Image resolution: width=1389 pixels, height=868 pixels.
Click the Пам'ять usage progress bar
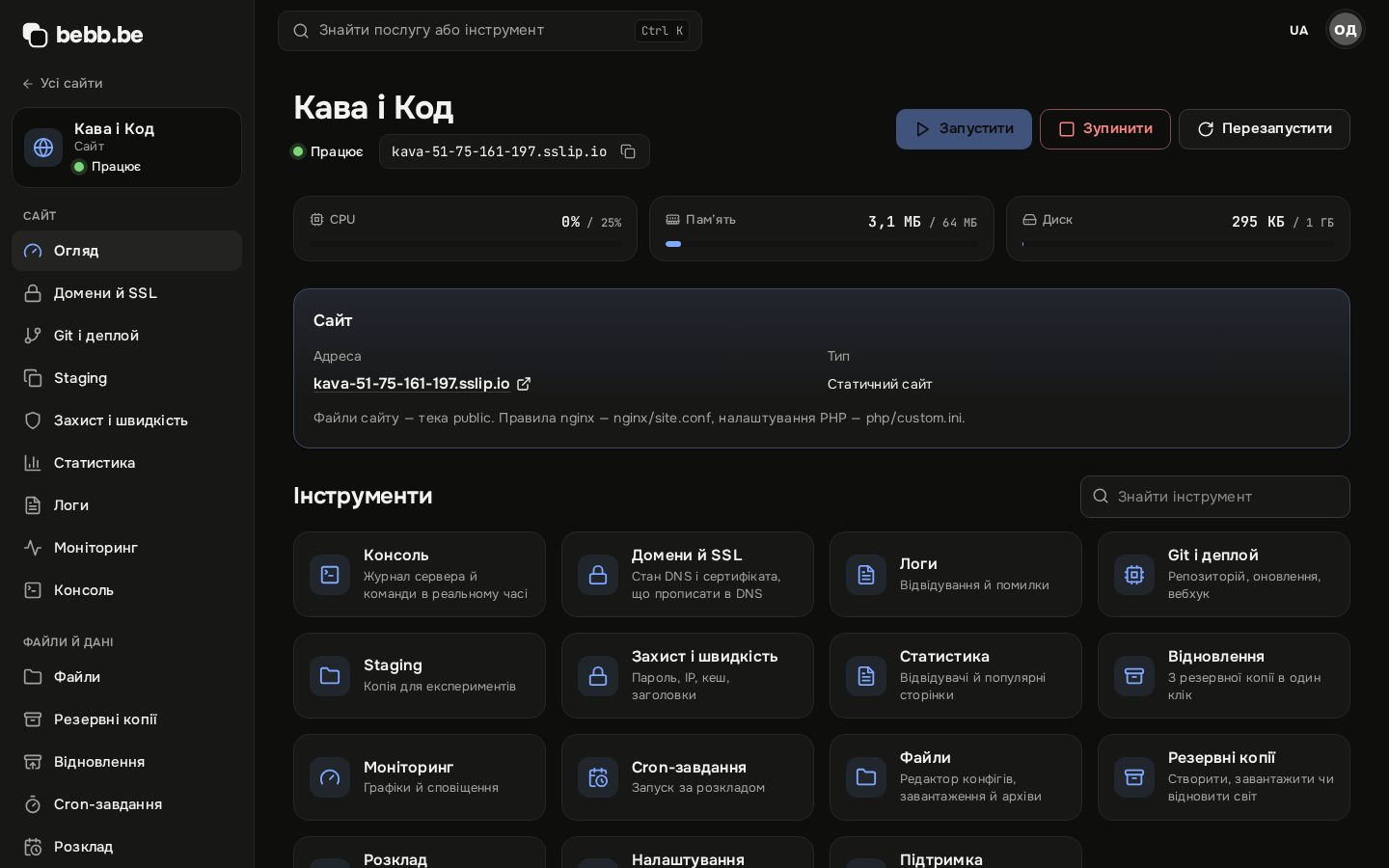coord(822,244)
